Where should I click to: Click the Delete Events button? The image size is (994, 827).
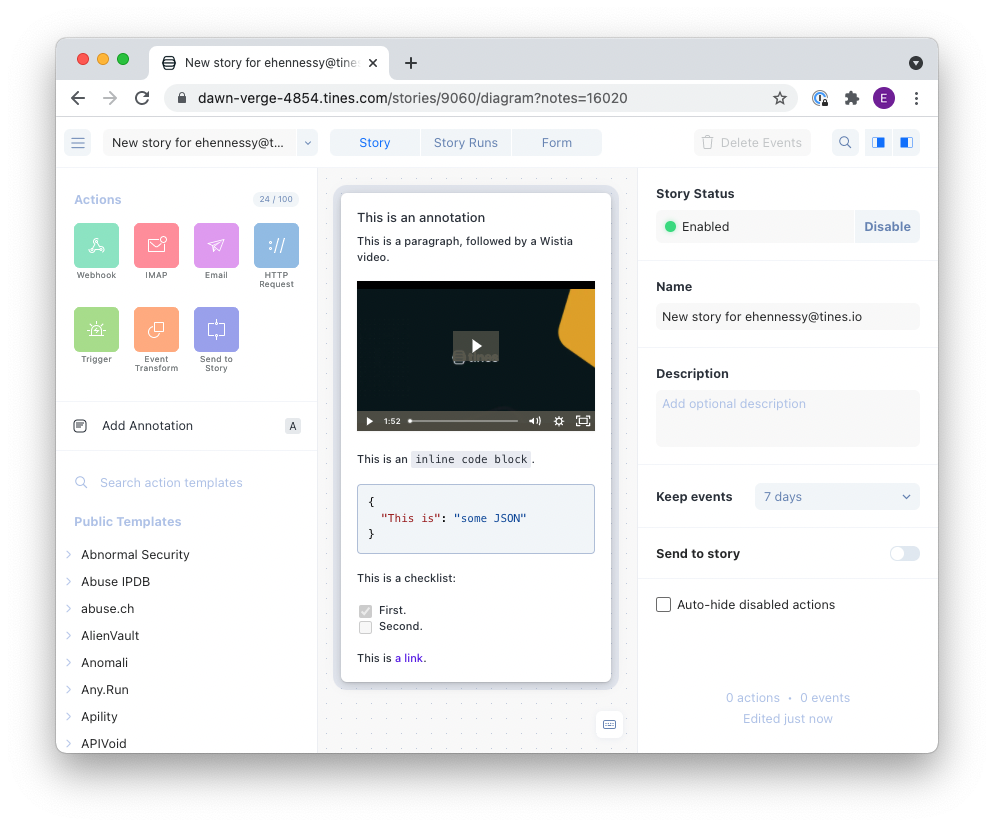(752, 143)
